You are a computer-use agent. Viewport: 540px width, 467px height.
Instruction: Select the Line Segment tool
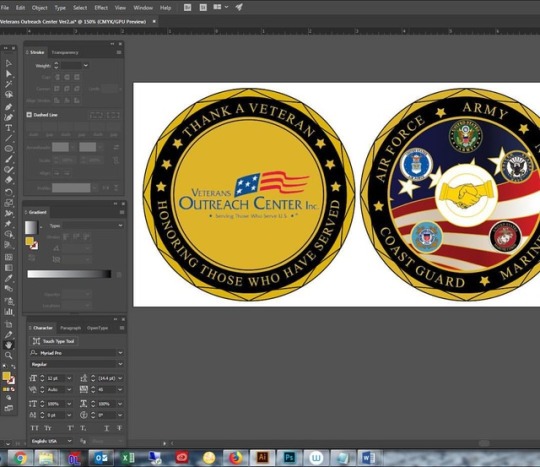tap(9, 138)
